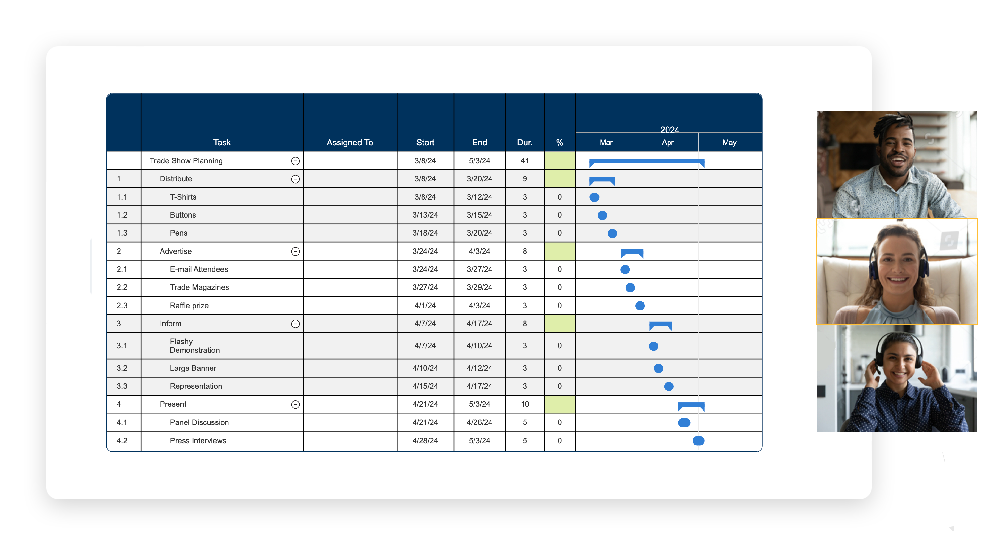Select the Apr month header in timeline
The image size is (1000, 550).
tap(668, 142)
